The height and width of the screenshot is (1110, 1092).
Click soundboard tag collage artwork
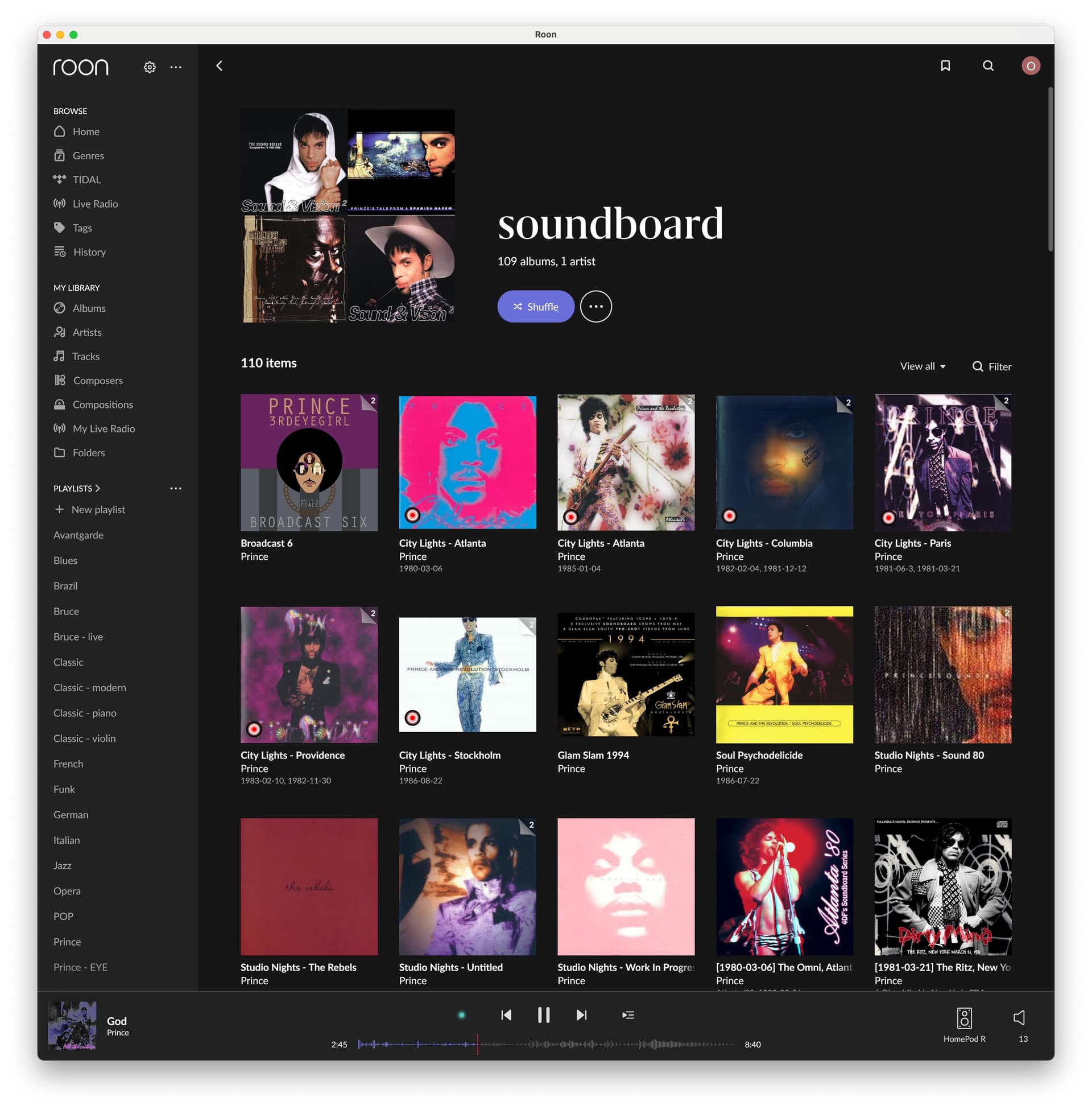pyautogui.click(x=348, y=216)
